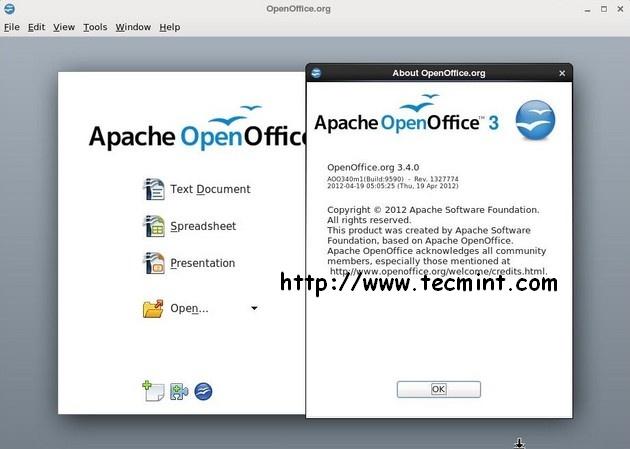This screenshot has height=449, width=630.
Task: Click the AOO340m1 build number line
Action: click(x=393, y=179)
